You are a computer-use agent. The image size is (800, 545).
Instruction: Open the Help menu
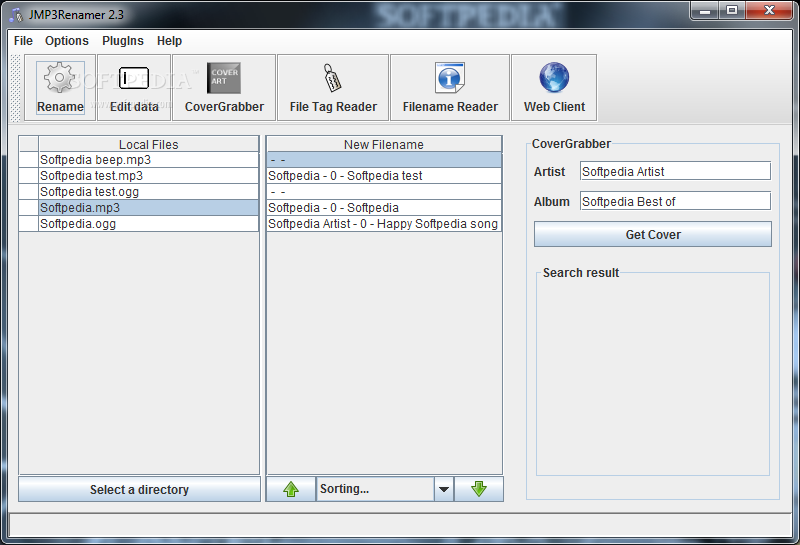coord(169,41)
